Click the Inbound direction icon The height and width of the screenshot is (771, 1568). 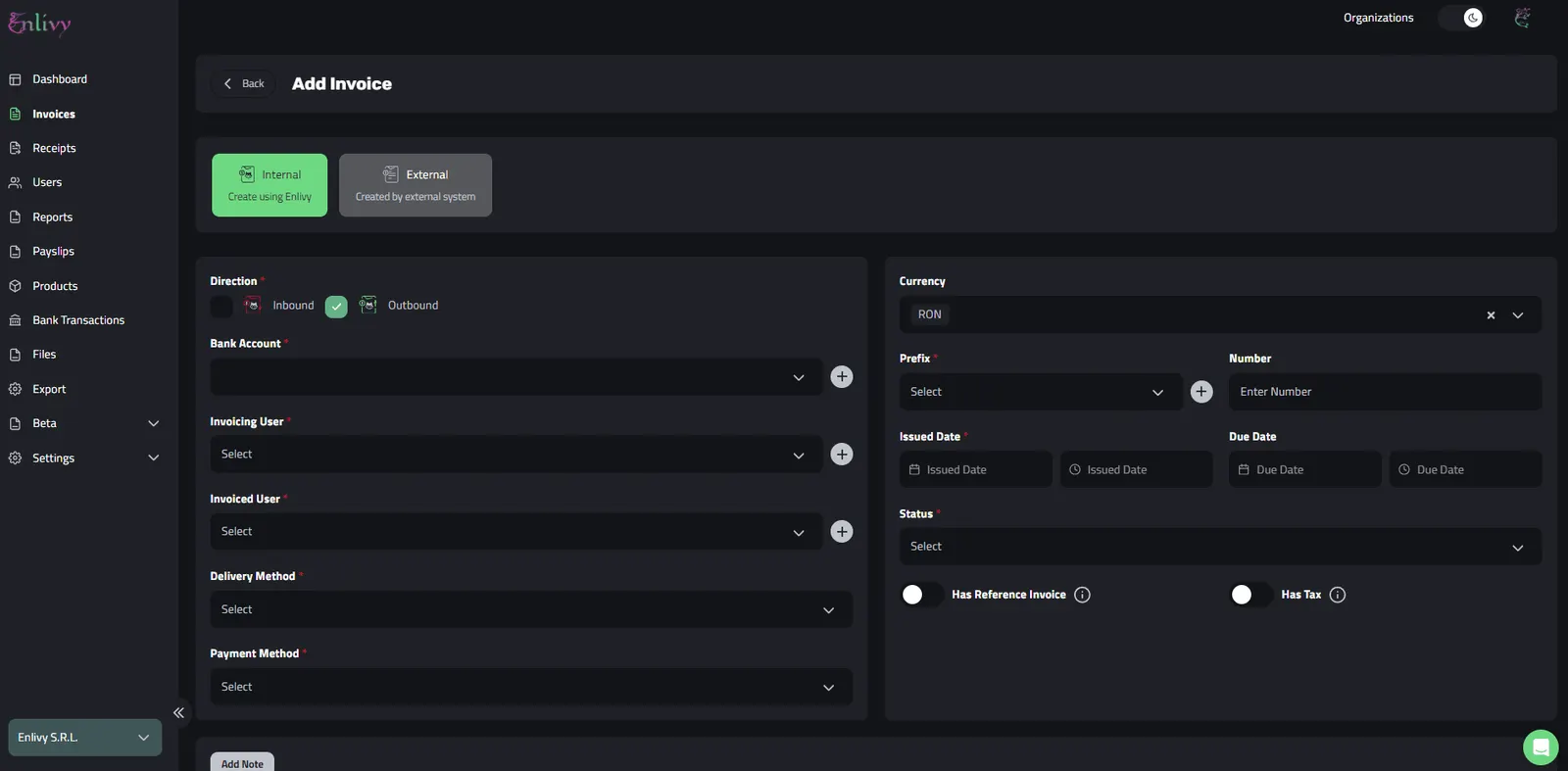point(253,306)
